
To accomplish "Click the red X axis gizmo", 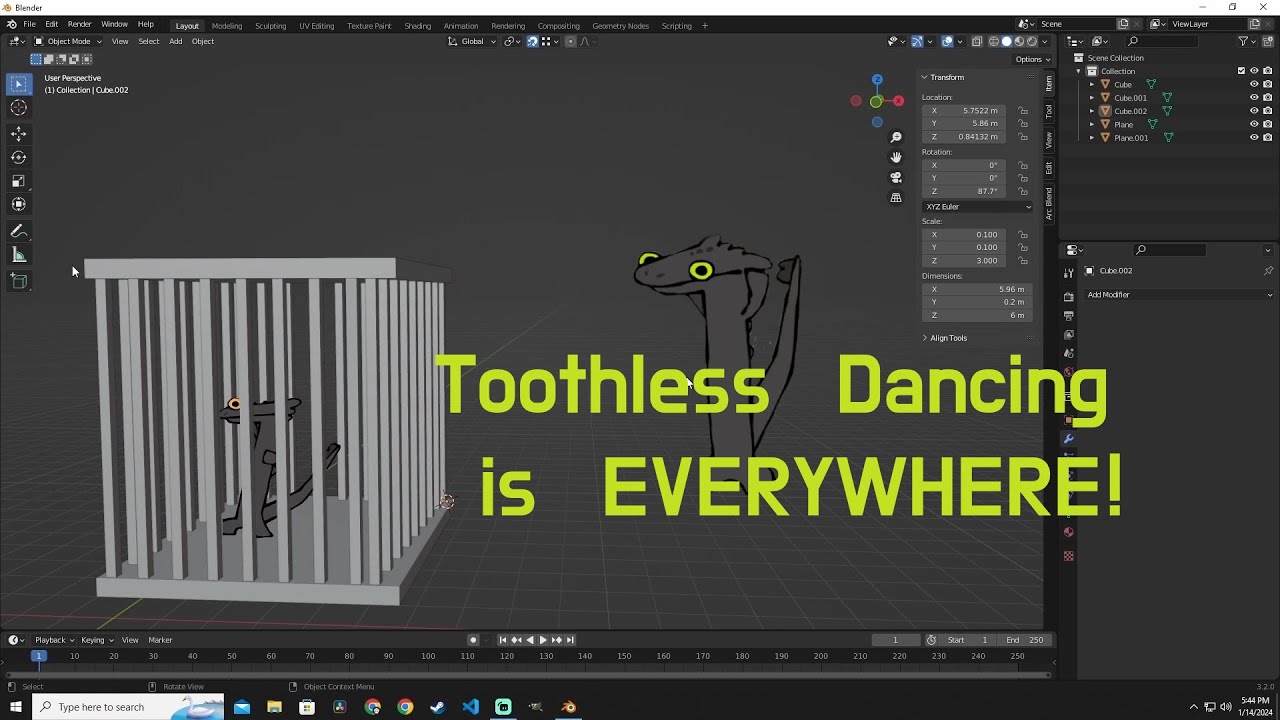I will (898, 101).
